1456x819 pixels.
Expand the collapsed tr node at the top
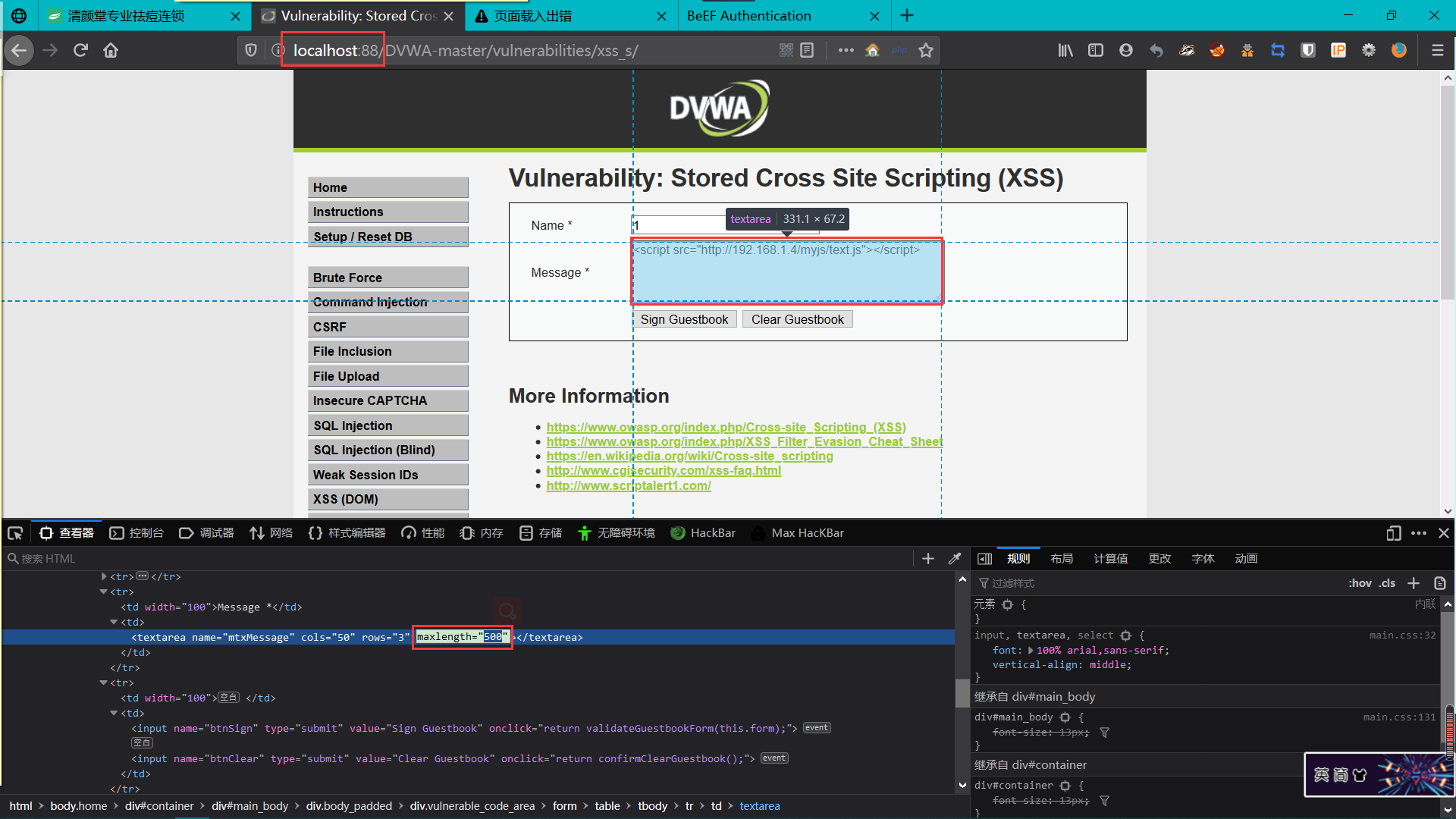pyautogui.click(x=103, y=576)
